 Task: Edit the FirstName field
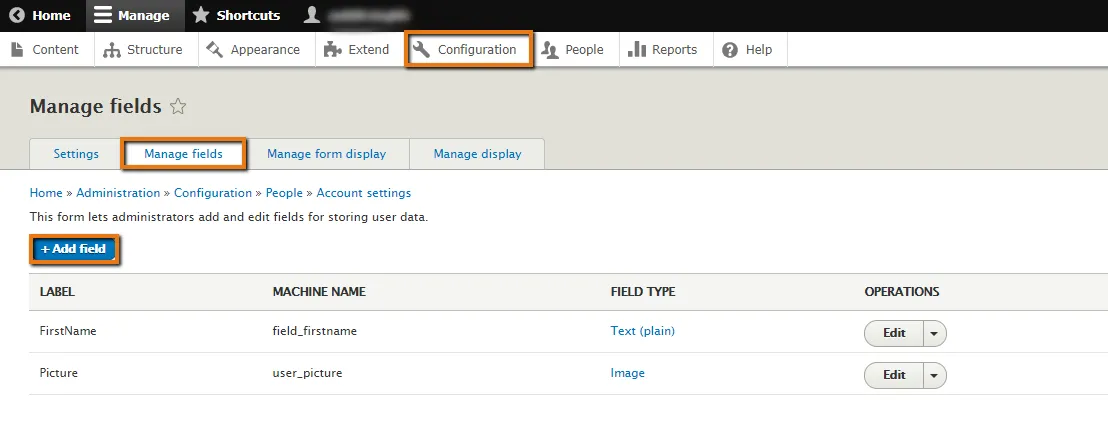894,333
